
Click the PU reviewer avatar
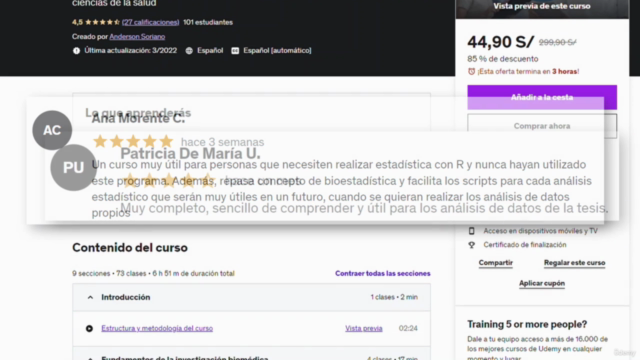(x=73, y=167)
